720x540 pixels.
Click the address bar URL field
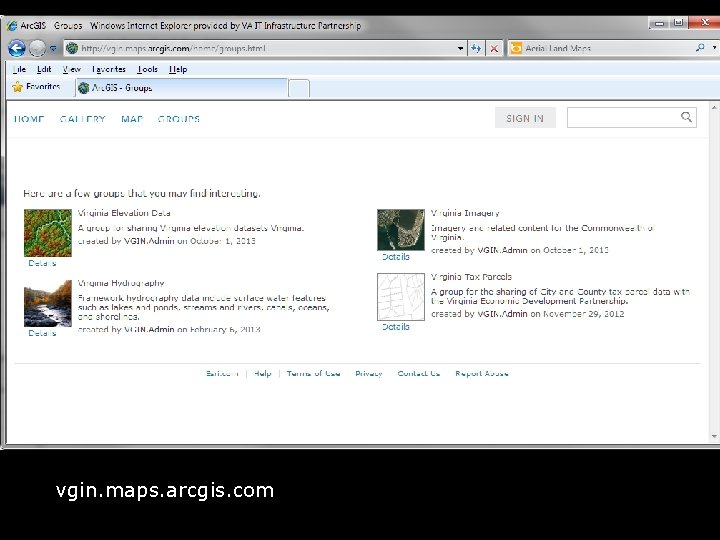click(264, 48)
